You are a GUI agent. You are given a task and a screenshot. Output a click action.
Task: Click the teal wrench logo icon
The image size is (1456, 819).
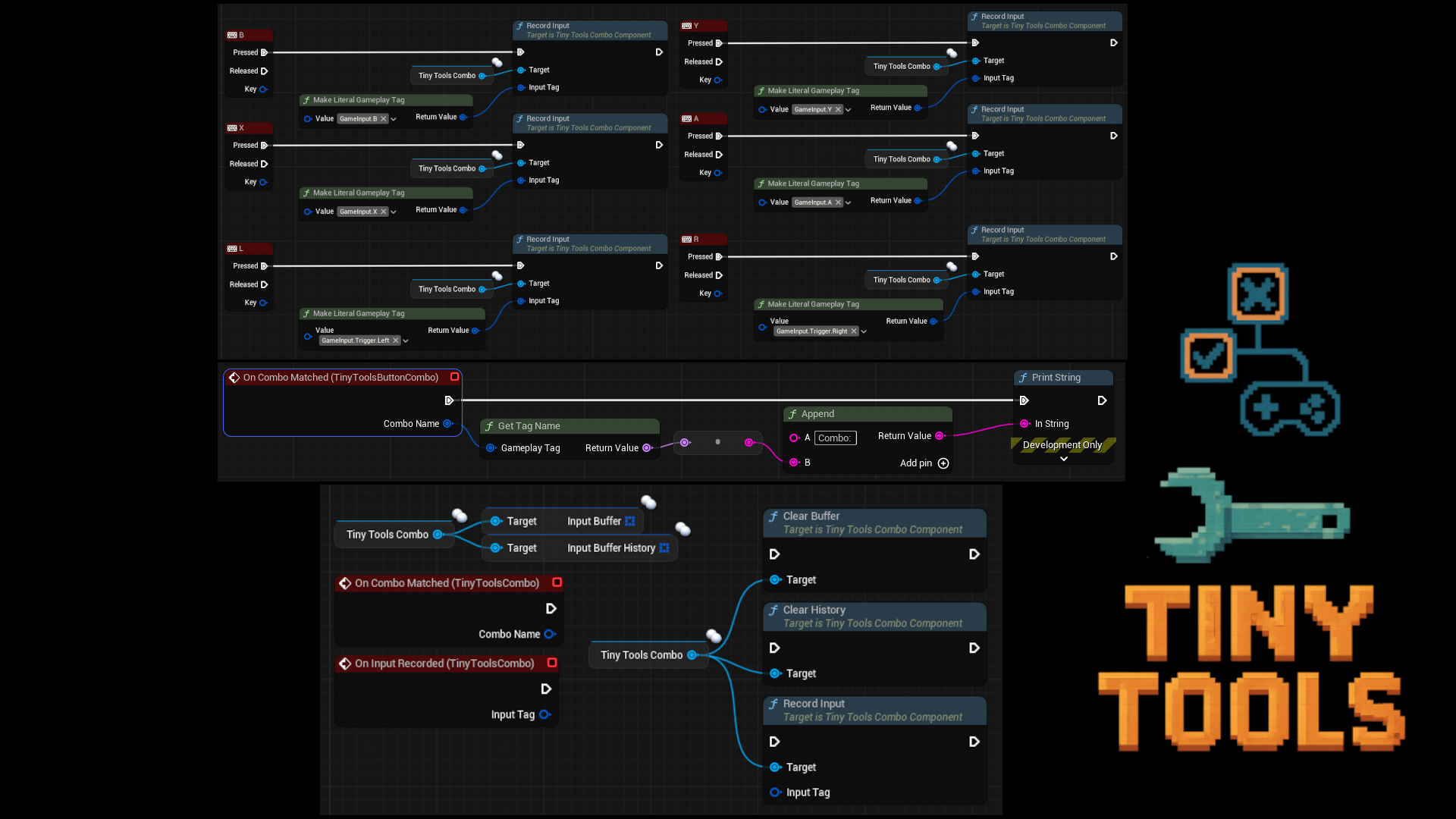click(x=1252, y=515)
